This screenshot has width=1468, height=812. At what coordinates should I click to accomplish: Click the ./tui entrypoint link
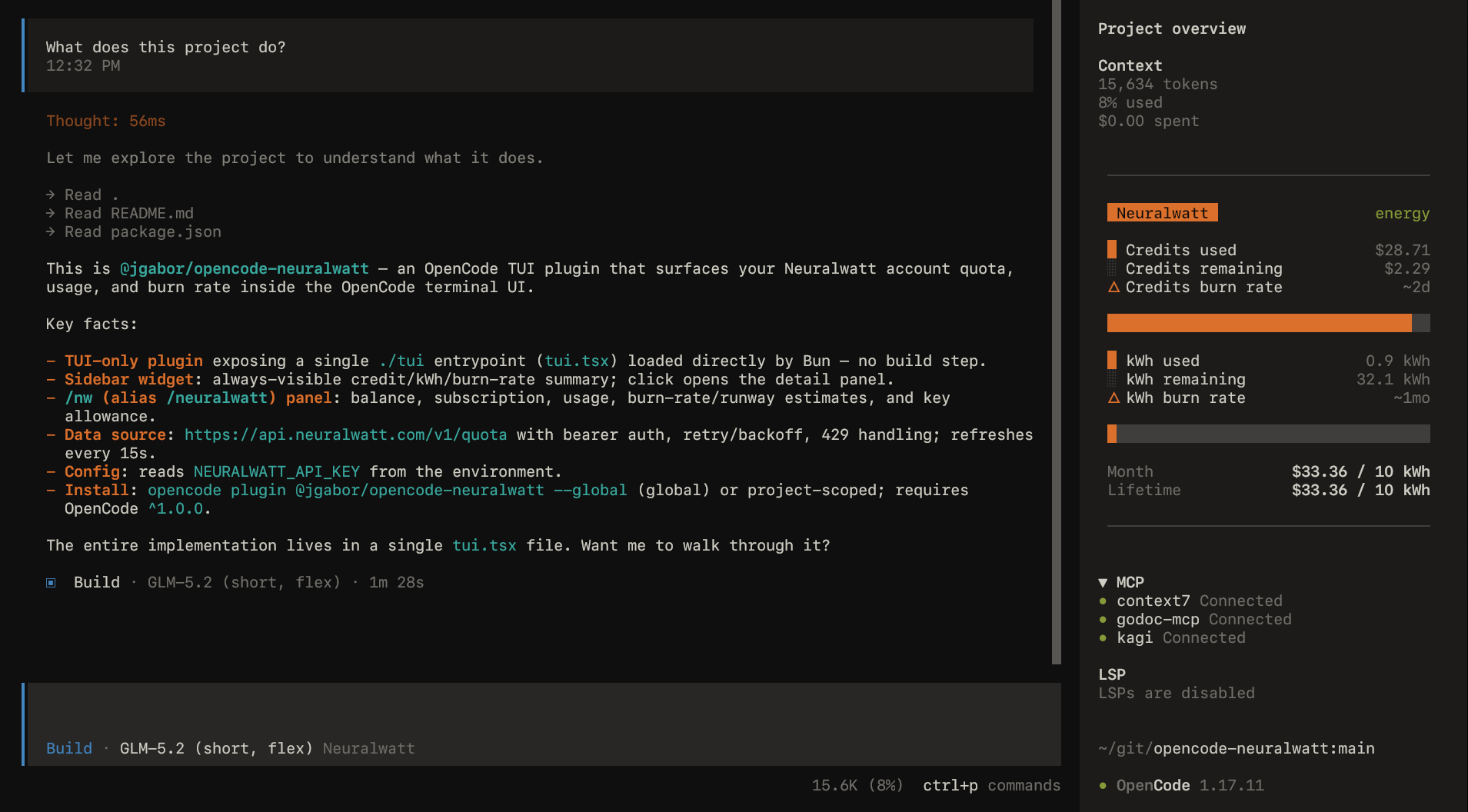[401, 361]
